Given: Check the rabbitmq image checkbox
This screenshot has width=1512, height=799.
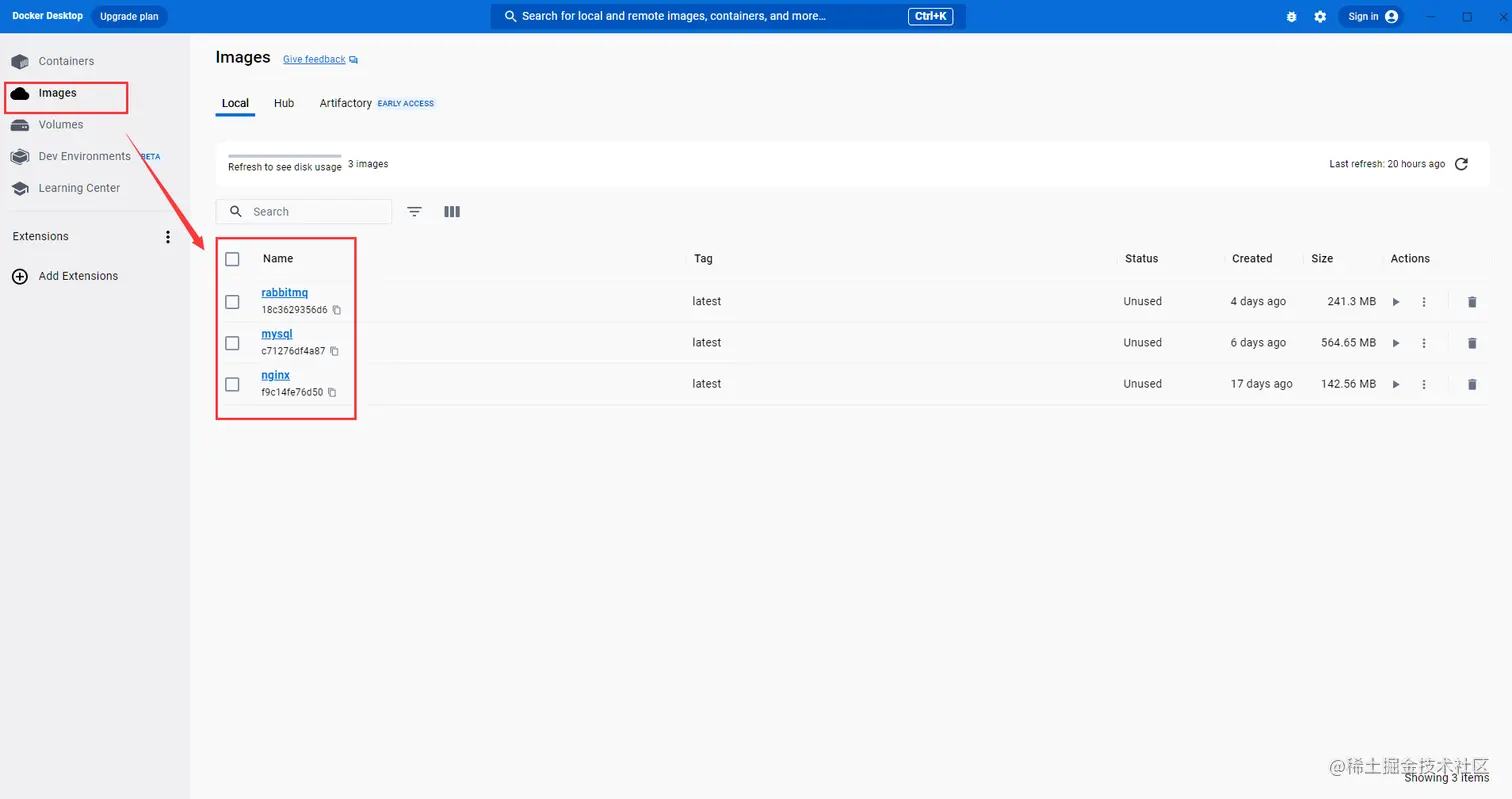Looking at the screenshot, I should (233, 302).
